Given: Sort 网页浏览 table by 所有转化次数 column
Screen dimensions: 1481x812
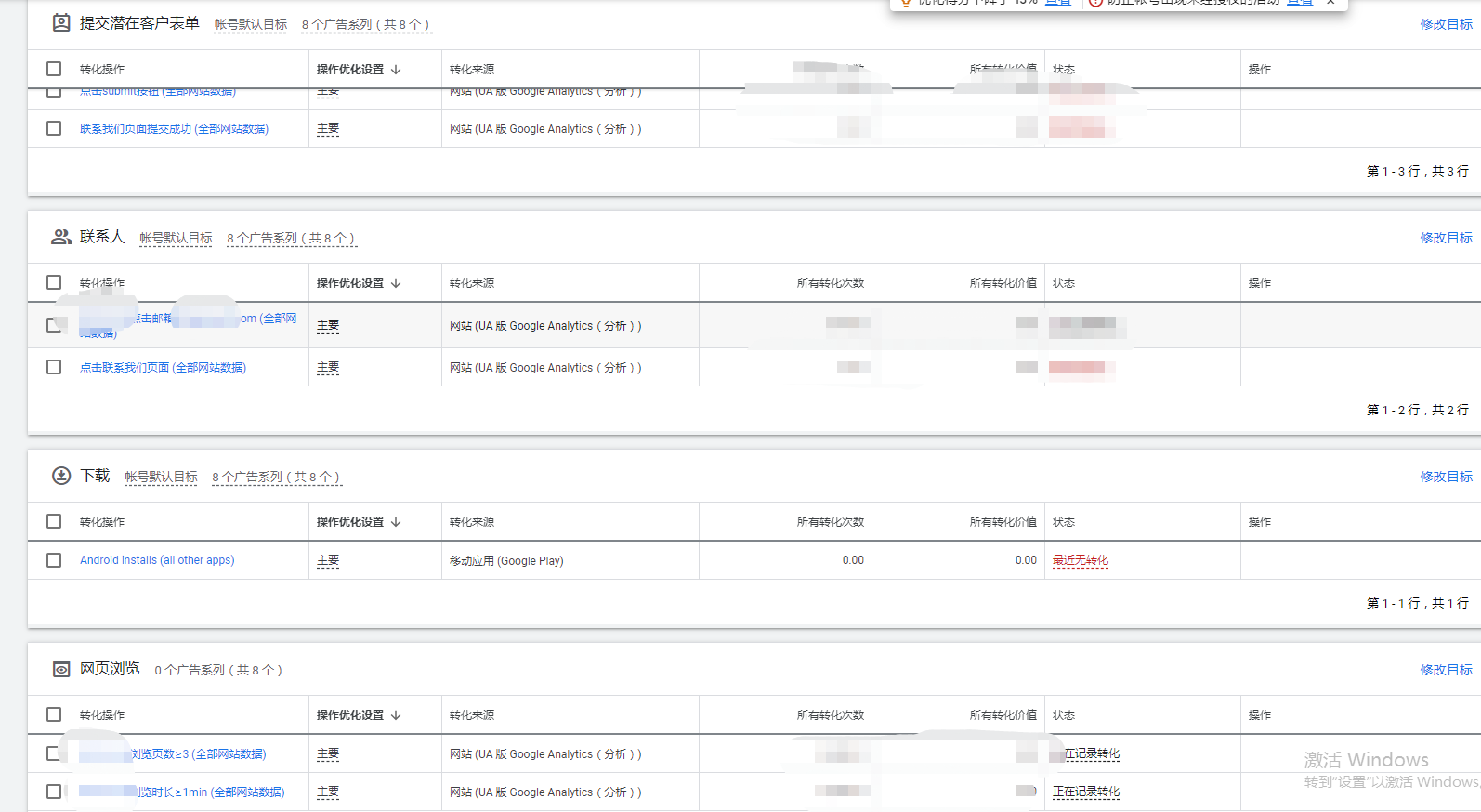Looking at the screenshot, I should pyautogui.click(x=831, y=715).
